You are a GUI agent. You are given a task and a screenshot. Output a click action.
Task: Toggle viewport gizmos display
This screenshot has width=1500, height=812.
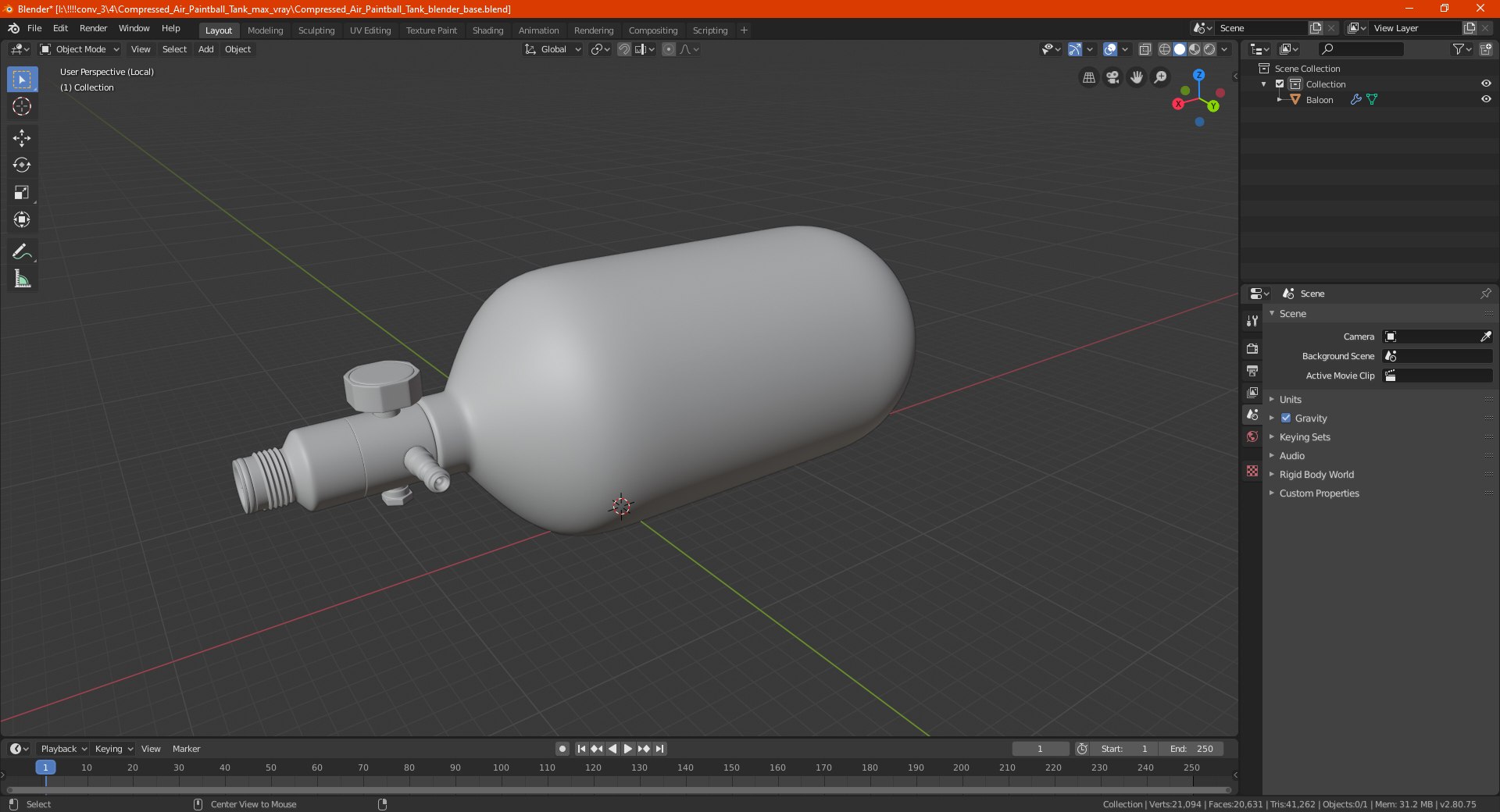1075,49
